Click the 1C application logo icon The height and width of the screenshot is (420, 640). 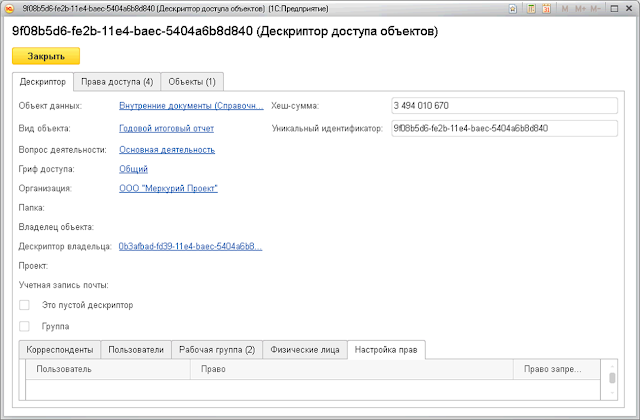[11, 9]
